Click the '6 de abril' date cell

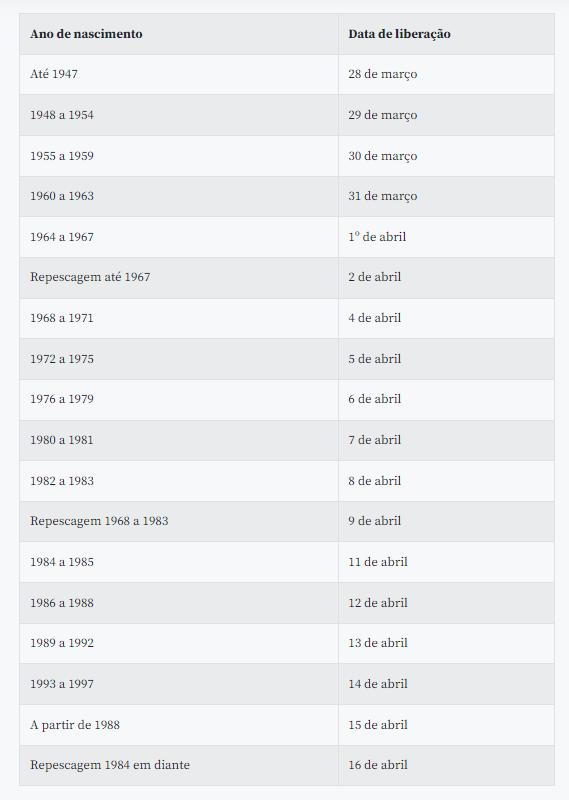(x=447, y=399)
